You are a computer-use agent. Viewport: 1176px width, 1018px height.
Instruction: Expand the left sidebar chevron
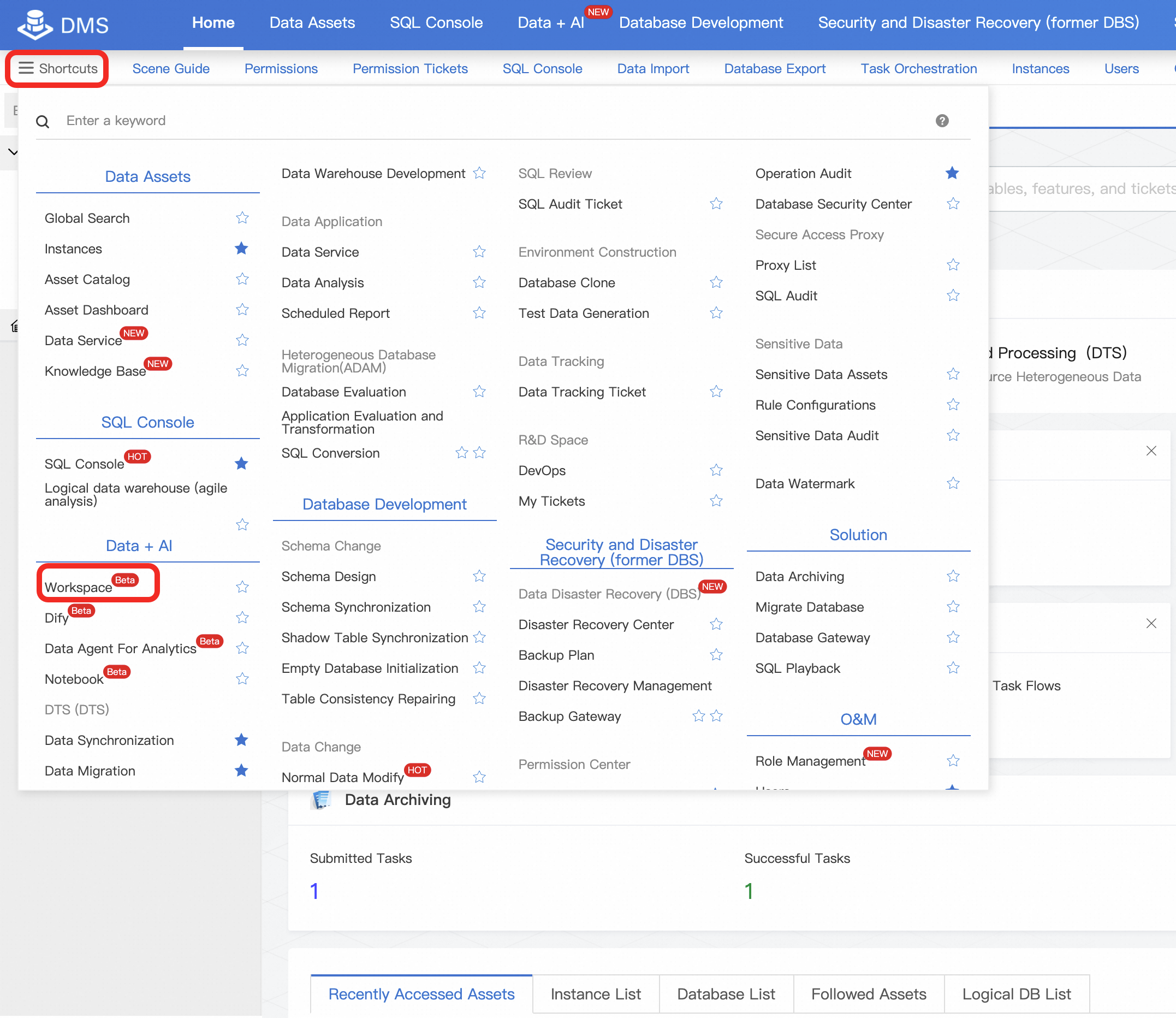click(13, 152)
